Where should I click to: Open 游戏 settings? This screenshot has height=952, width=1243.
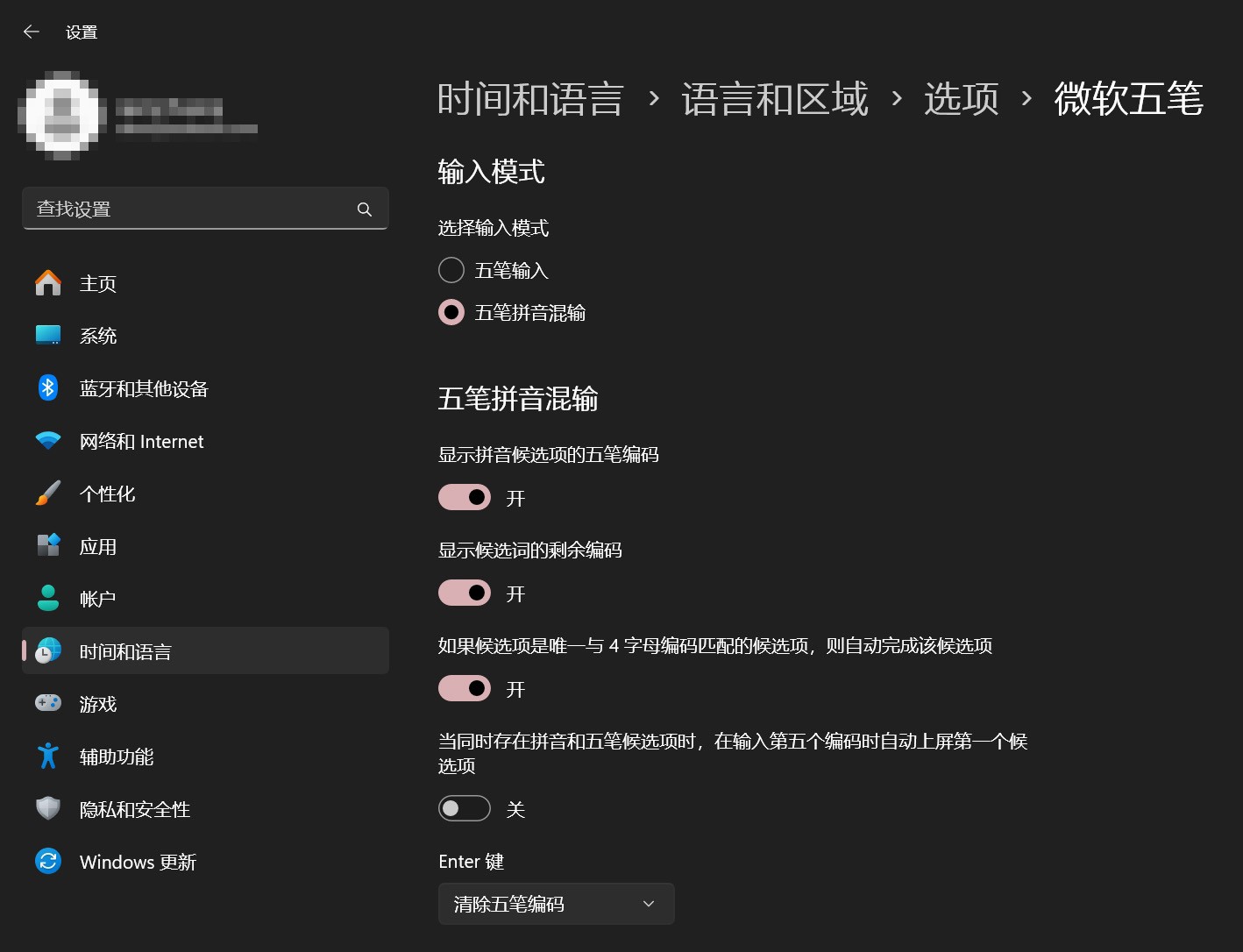[205, 704]
